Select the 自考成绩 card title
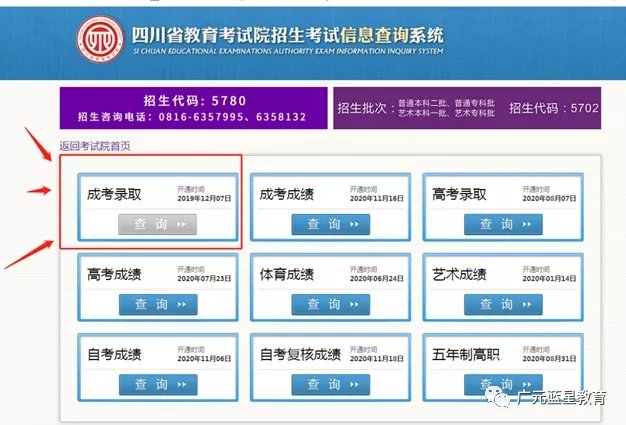 click(114, 354)
